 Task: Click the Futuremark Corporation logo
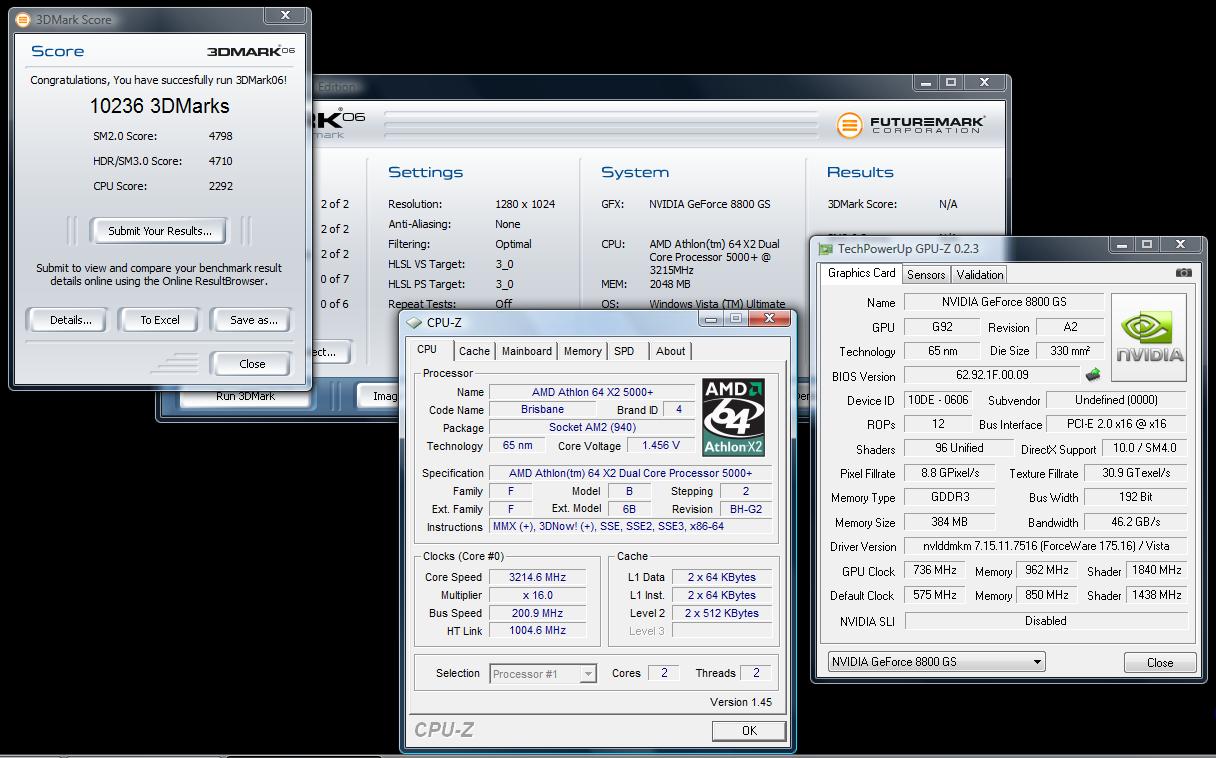[x=911, y=125]
